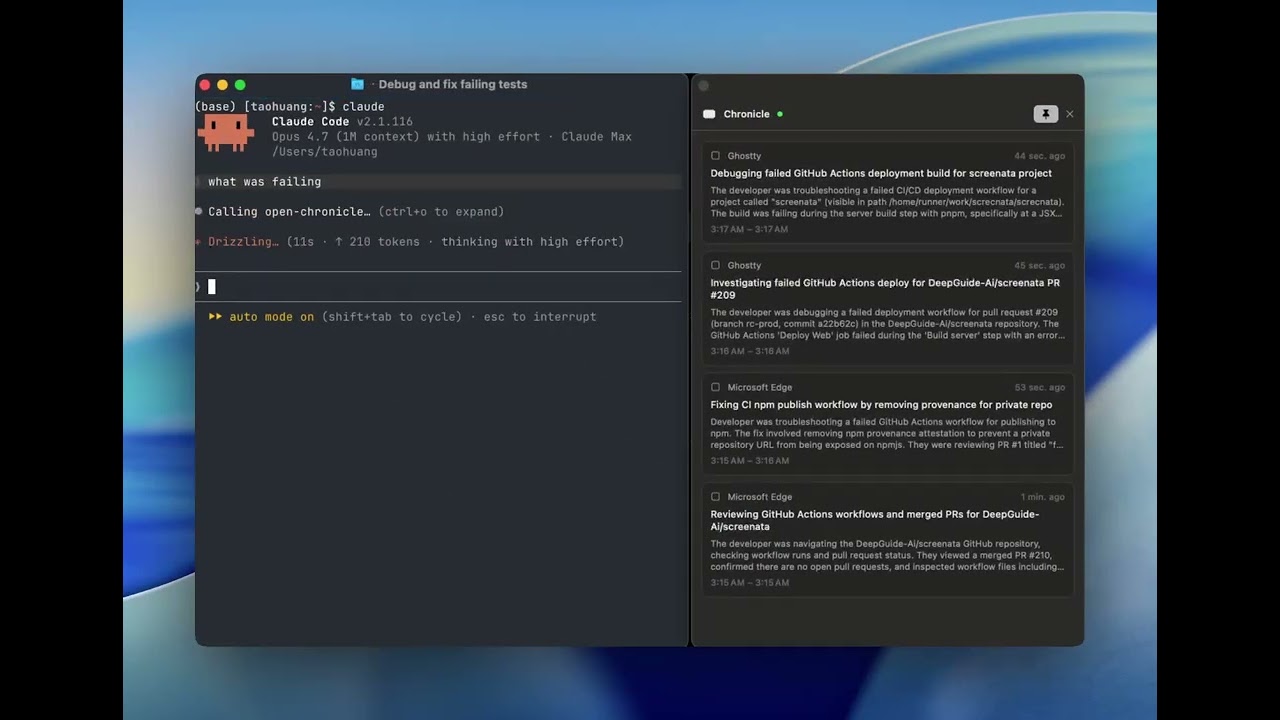The height and width of the screenshot is (720, 1280).
Task: Click the folder icon in terminal title
Action: pos(357,84)
